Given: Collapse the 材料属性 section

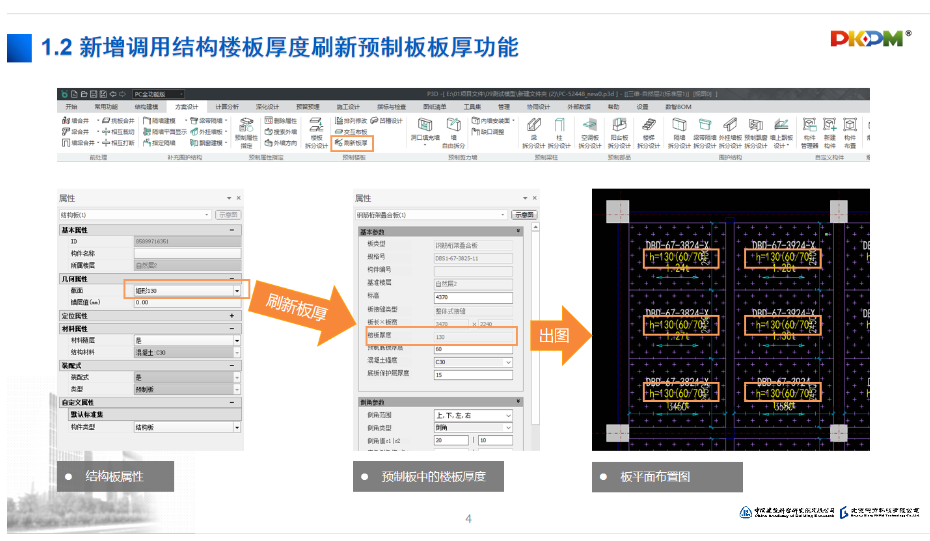Looking at the screenshot, I should pyautogui.click(x=232, y=328).
